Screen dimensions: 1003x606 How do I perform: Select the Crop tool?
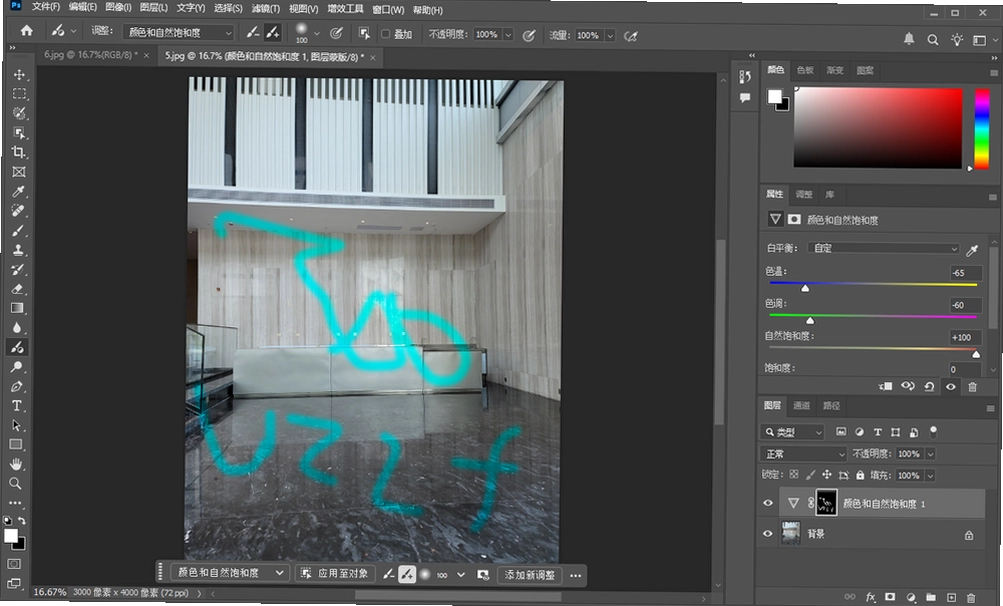pos(19,152)
